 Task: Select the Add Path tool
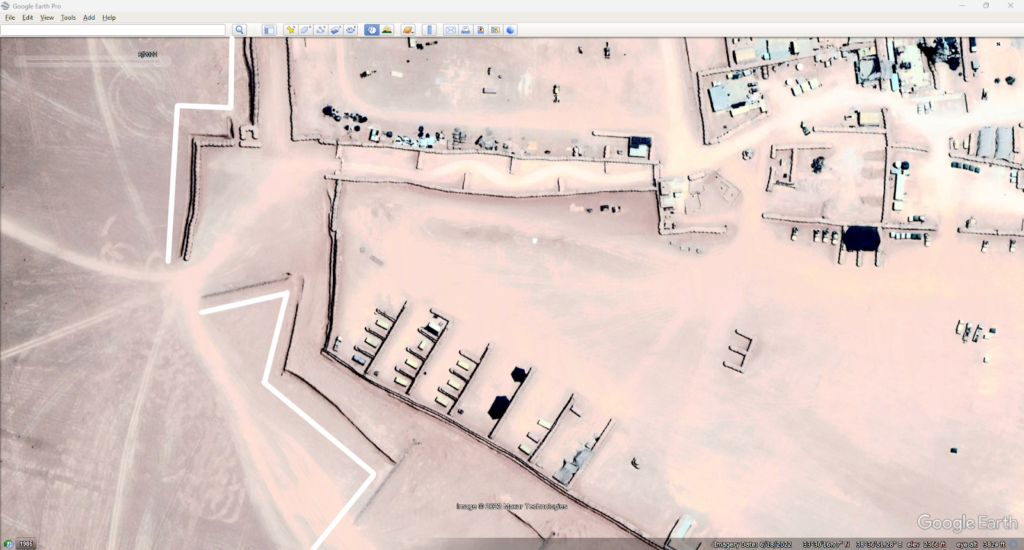[320, 30]
